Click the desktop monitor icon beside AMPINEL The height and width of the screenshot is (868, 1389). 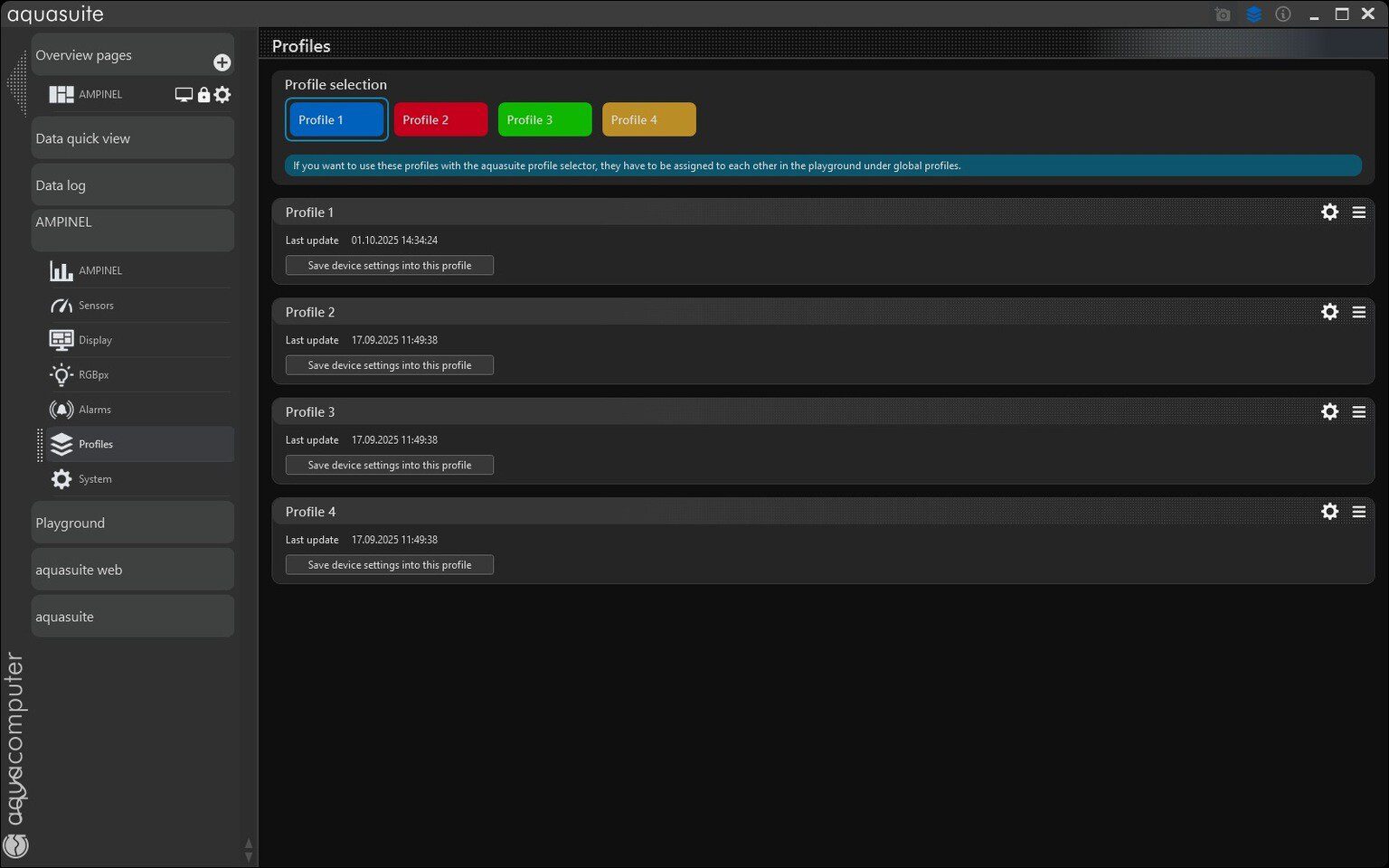184,95
